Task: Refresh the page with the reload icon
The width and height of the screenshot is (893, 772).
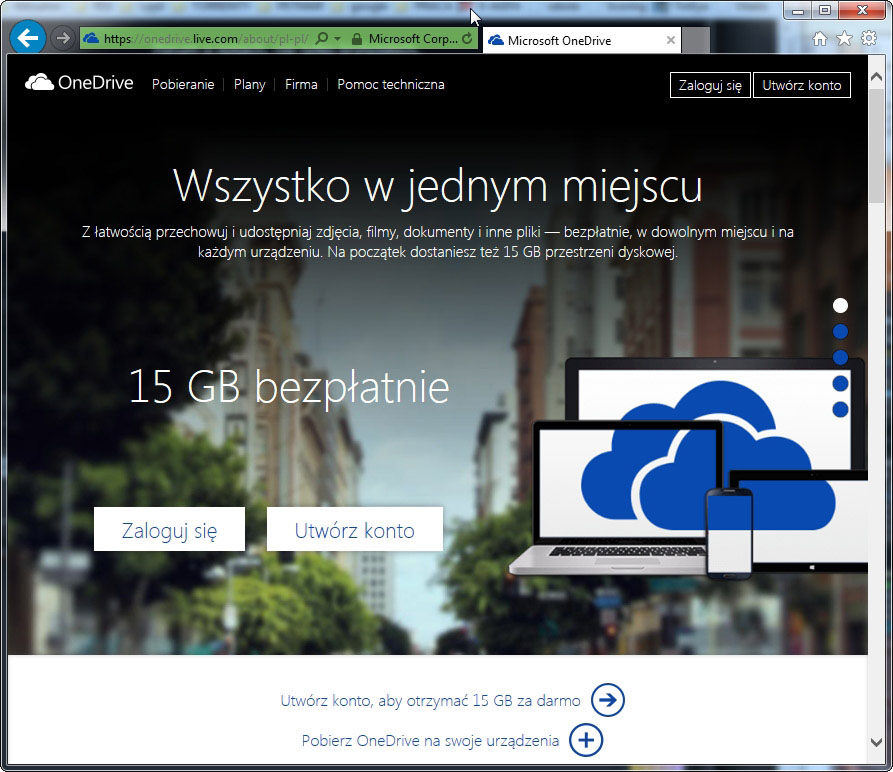Action: pos(468,38)
